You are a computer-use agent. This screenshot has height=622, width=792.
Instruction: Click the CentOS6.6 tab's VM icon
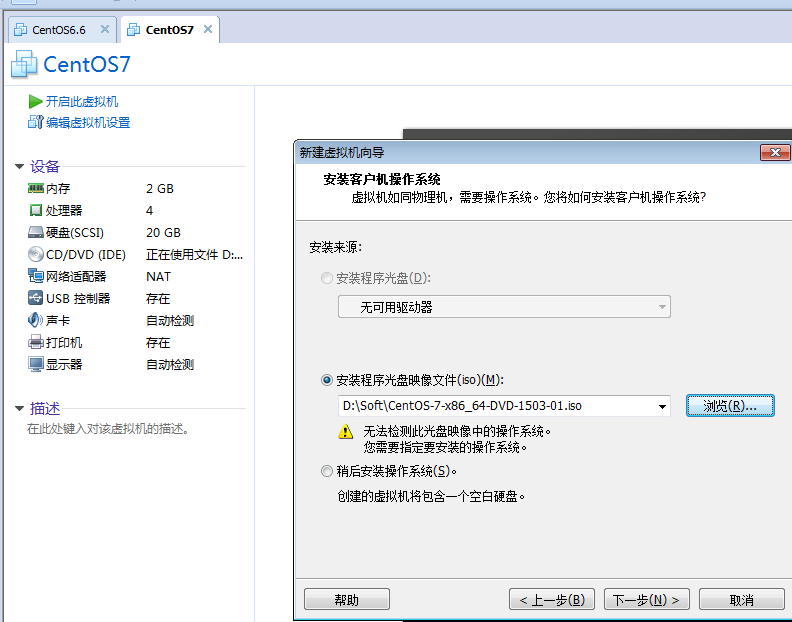tap(21, 30)
